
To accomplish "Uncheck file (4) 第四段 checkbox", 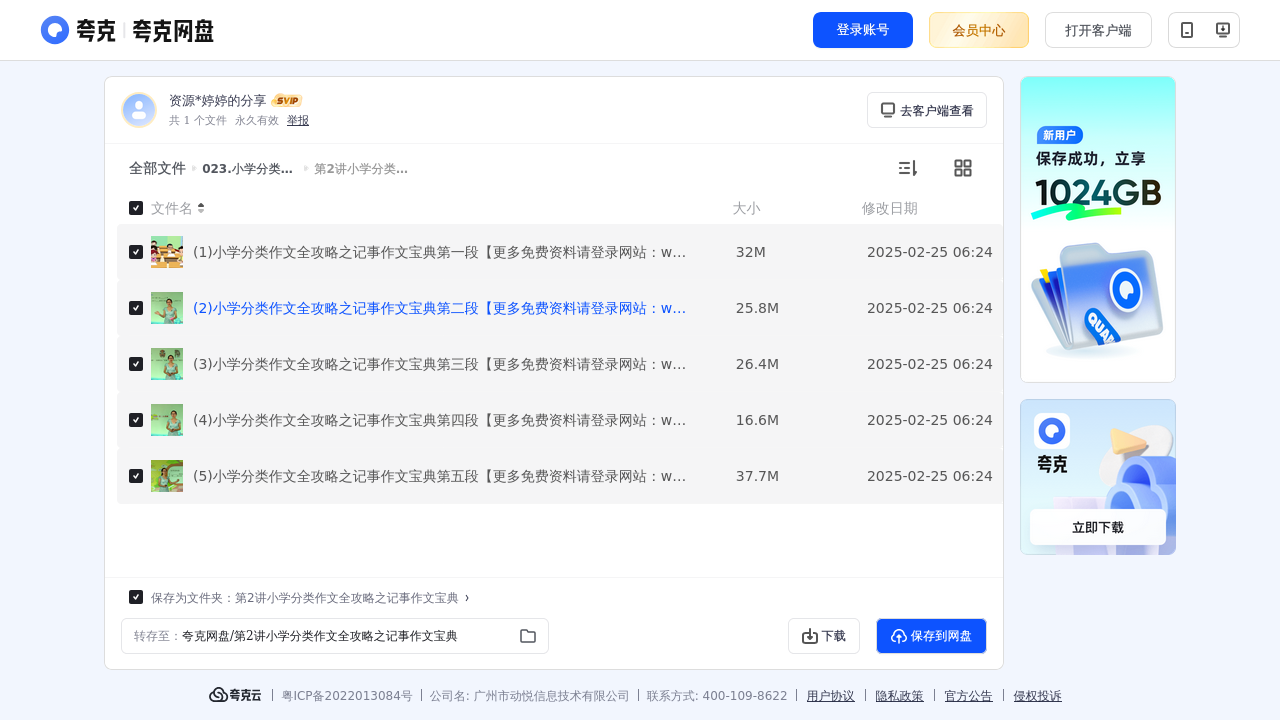I will click(x=136, y=420).
